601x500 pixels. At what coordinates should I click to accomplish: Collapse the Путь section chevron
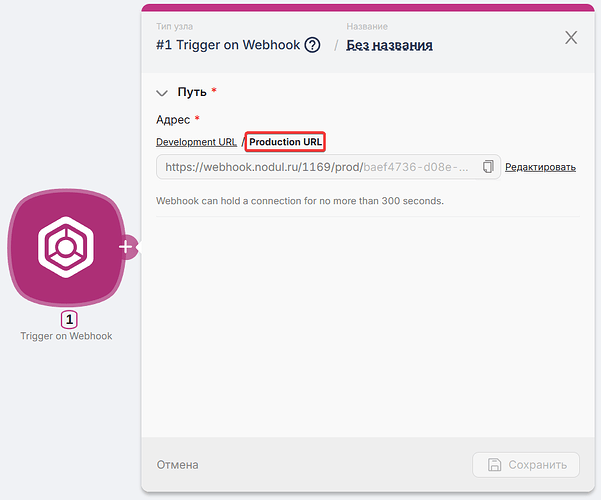tap(162, 92)
